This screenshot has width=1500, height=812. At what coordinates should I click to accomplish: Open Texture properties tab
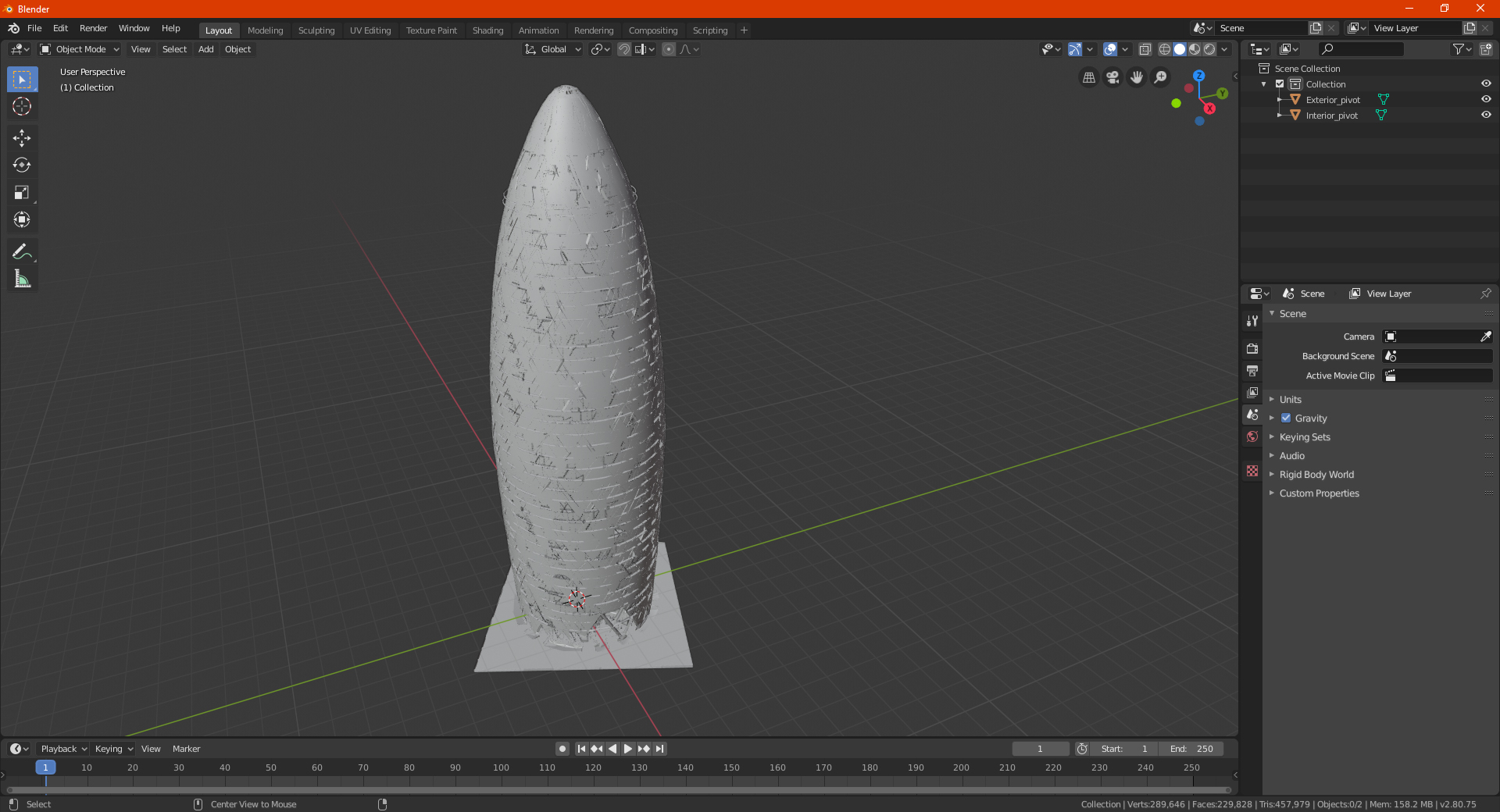(1252, 471)
